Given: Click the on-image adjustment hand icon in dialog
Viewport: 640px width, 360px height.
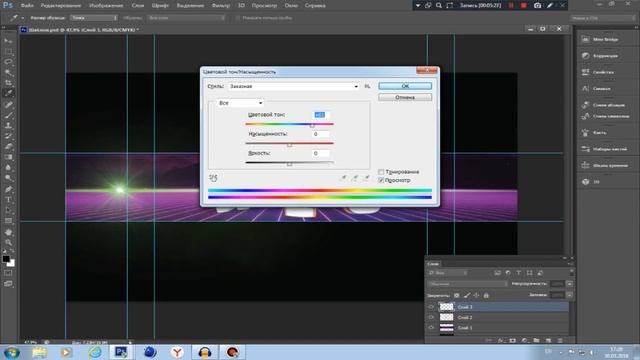Looking at the screenshot, I should pos(213,178).
